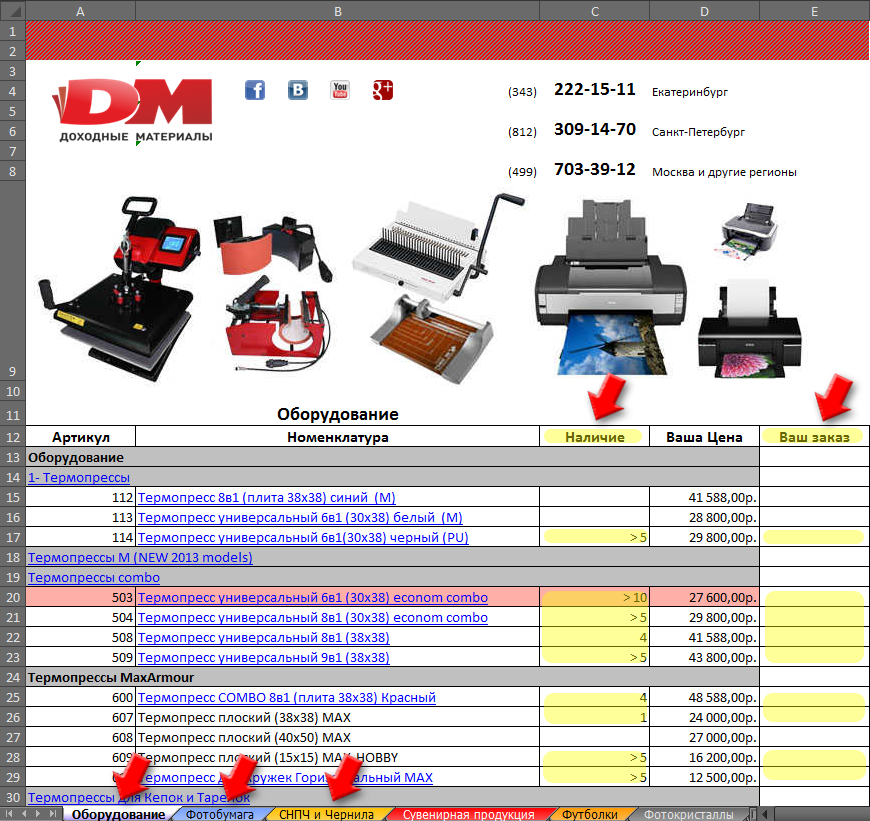The width and height of the screenshot is (870, 821).
Task: Select Термопресс плоский (40х50) MAX cell
Action: (x=337, y=737)
